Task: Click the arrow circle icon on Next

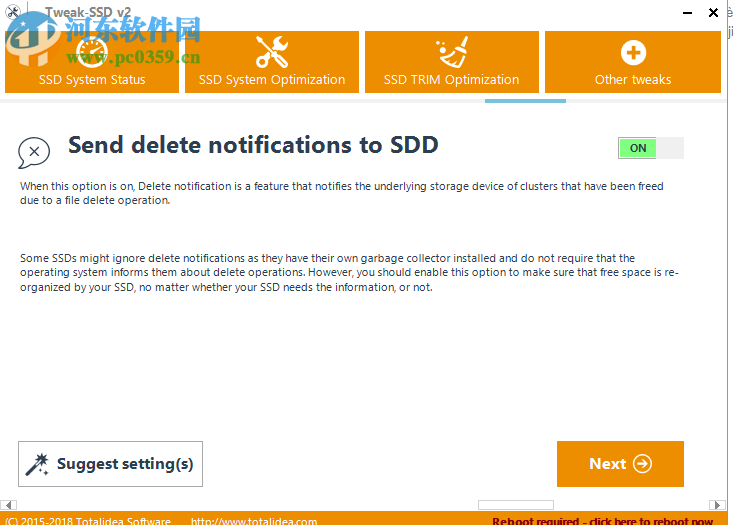Action: (642, 464)
